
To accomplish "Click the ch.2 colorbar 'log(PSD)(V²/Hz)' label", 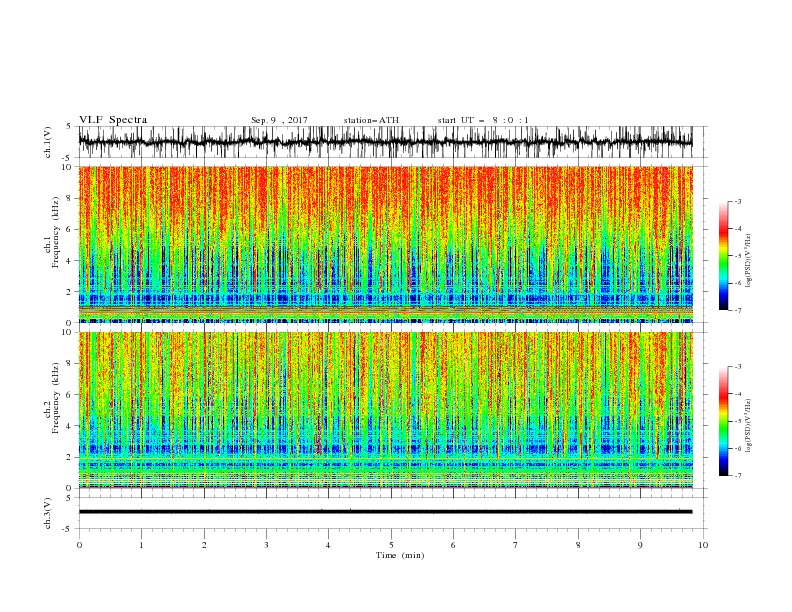I will pos(749,425).
